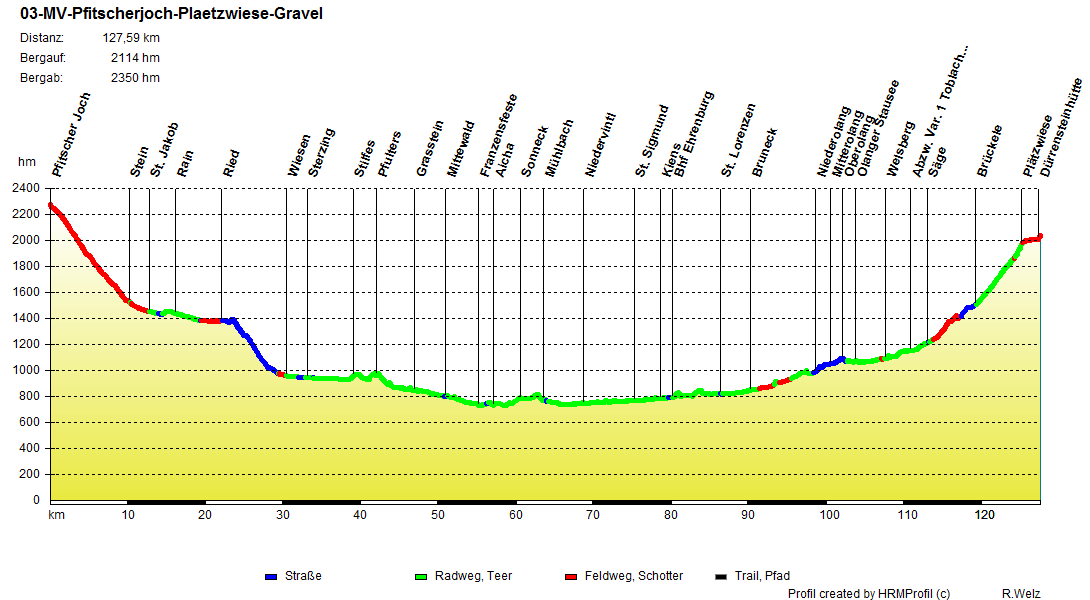Screen dimensions: 1090x600
Task: Select the Bruneck waypoint marker line
Action: [x=753, y=300]
